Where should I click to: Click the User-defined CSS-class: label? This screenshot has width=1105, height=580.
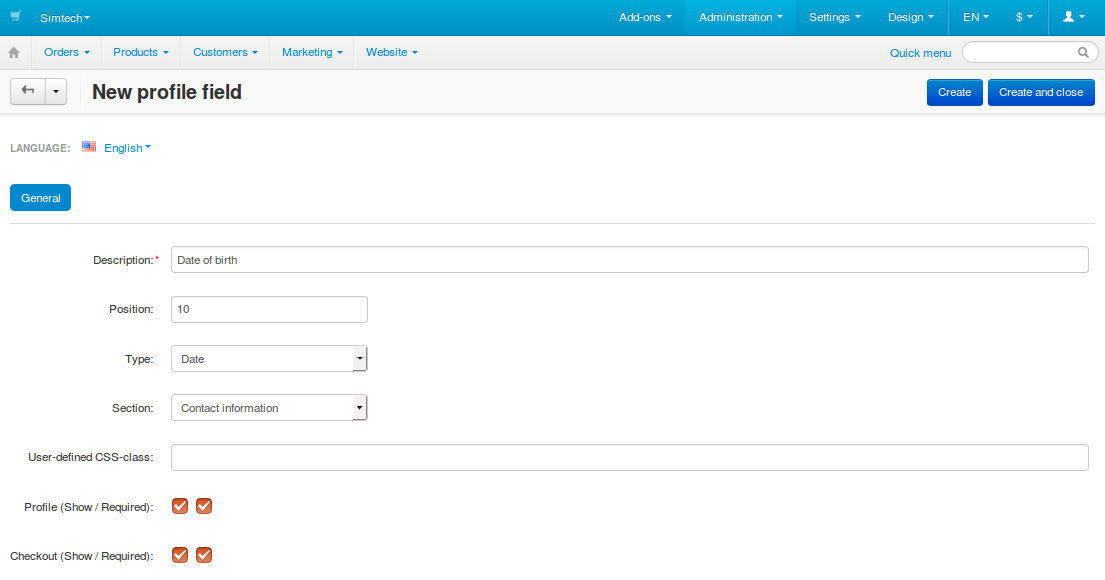click(x=91, y=457)
